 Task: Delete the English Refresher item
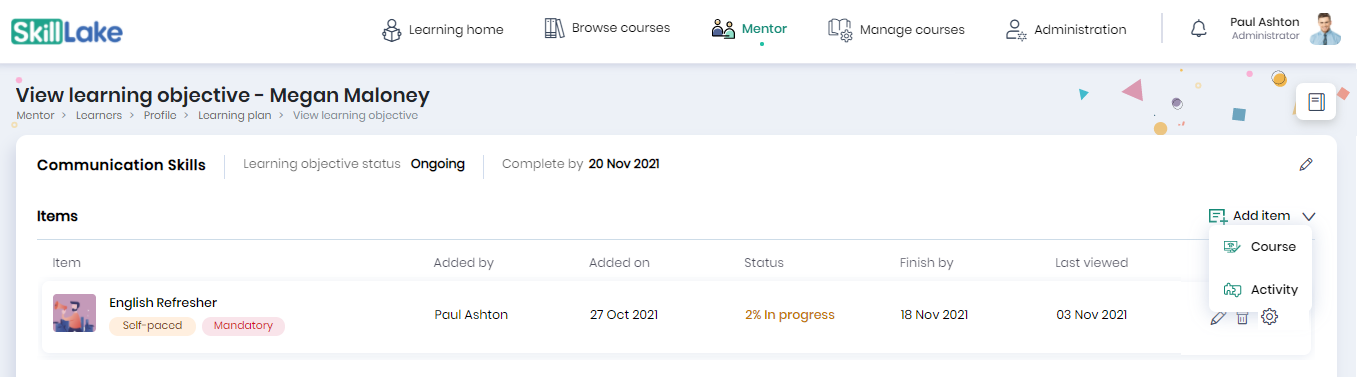click(1242, 317)
